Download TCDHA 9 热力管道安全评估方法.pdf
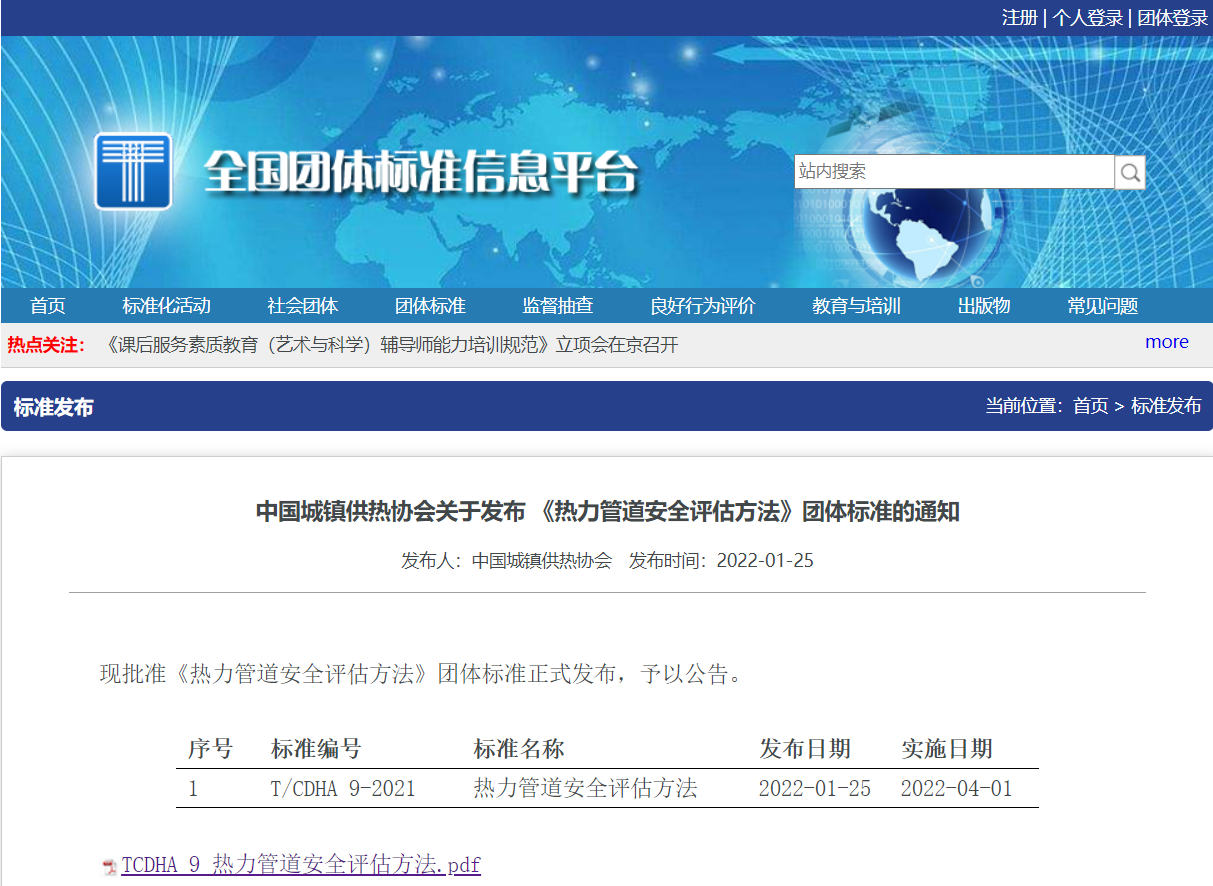Screen dimensions: 1213x886 [300, 865]
